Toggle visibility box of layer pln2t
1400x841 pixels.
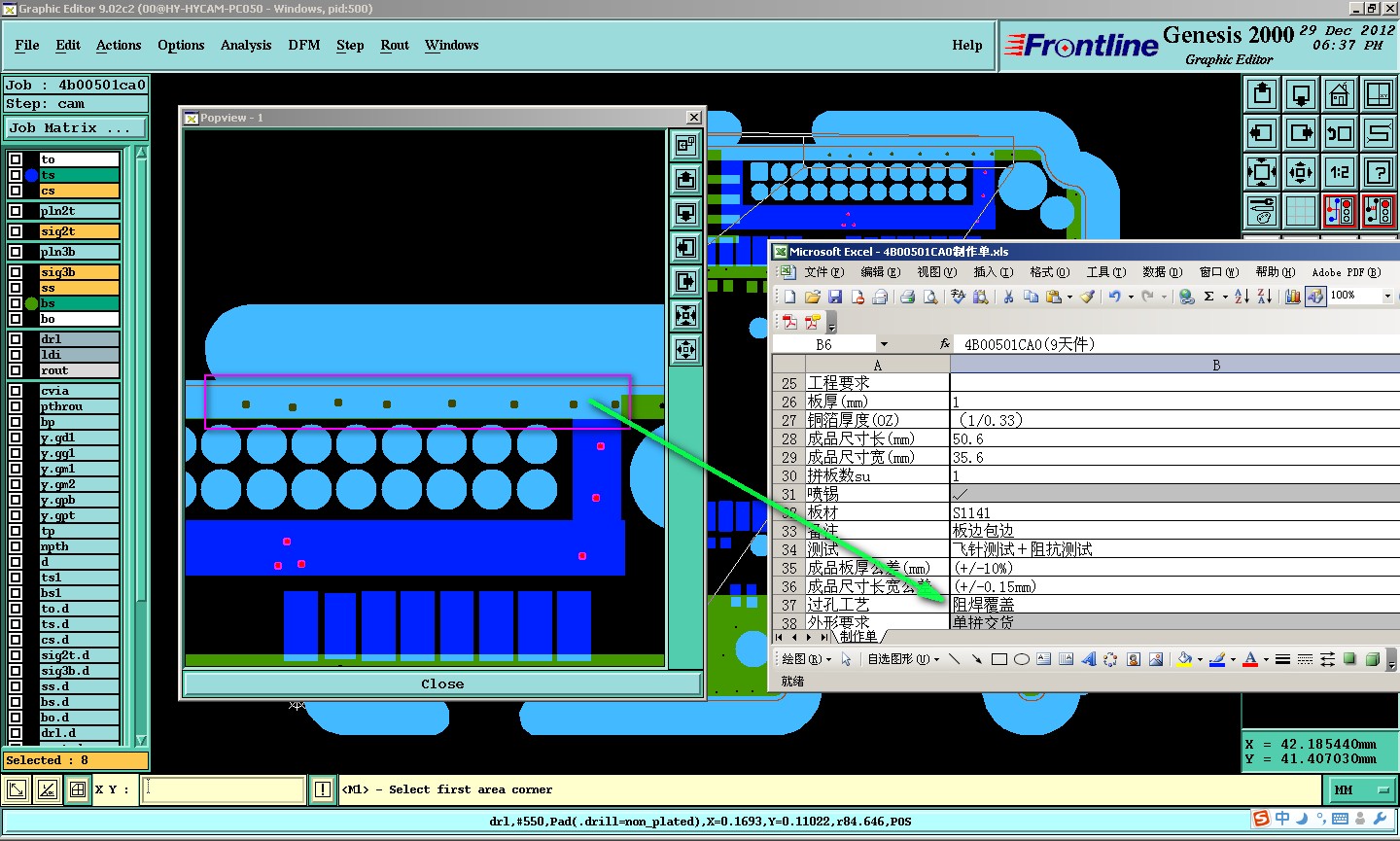(x=16, y=211)
